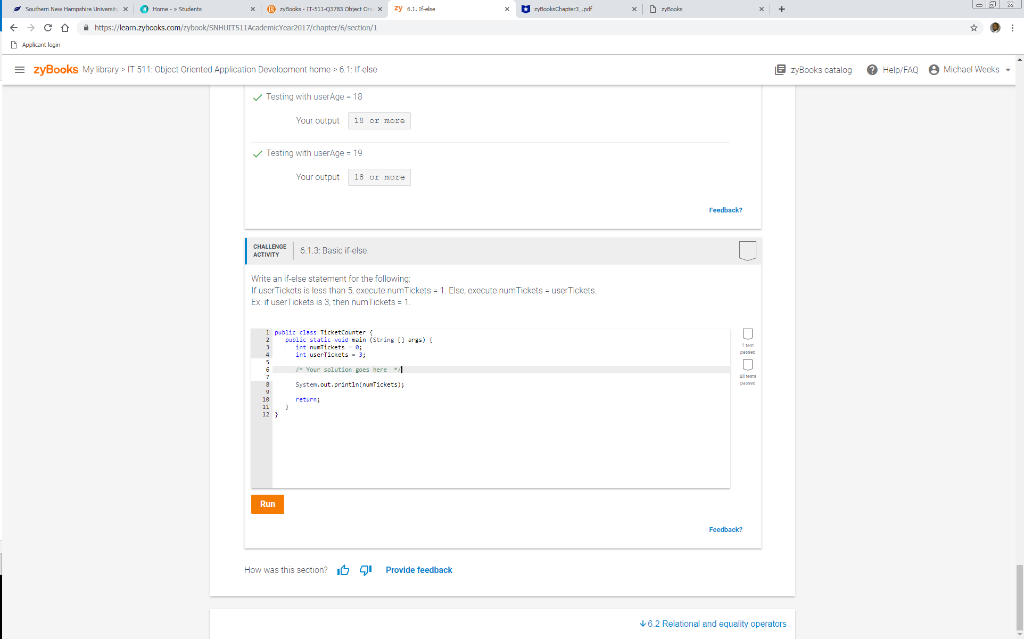Open the Chrome three-dot menu
The width and height of the screenshot is (1024, 639).
tap(1014, 29)
